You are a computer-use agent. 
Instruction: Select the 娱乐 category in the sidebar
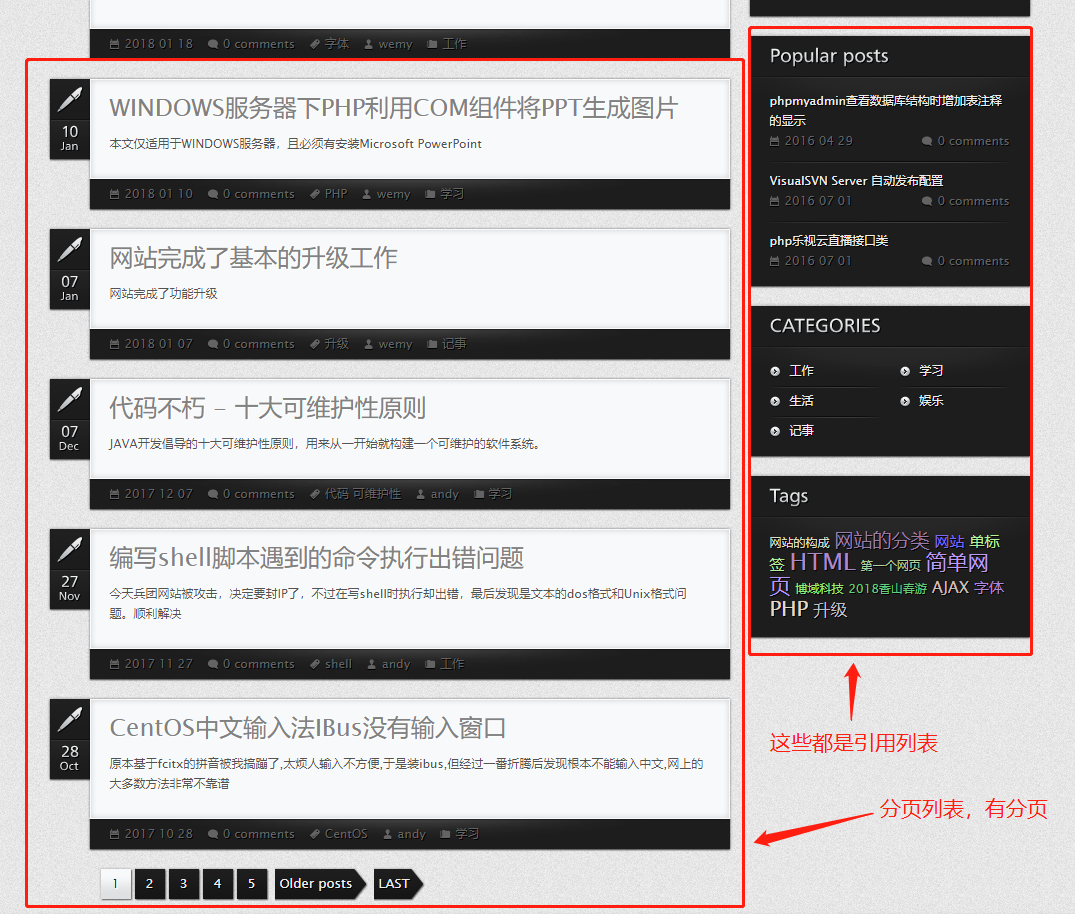(931, 401)
